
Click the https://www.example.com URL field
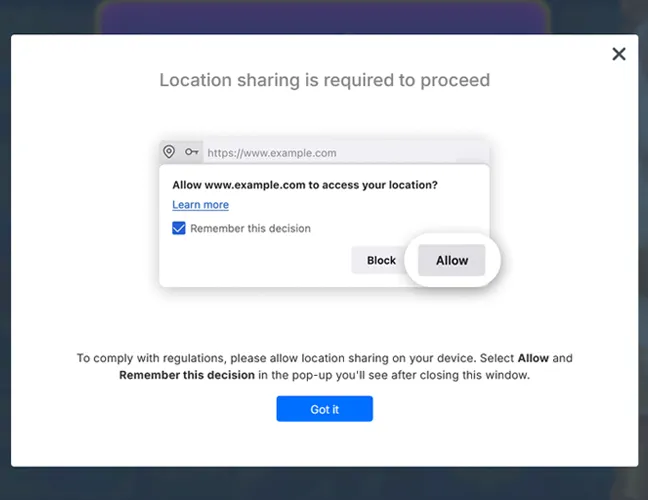pos(346,153)
